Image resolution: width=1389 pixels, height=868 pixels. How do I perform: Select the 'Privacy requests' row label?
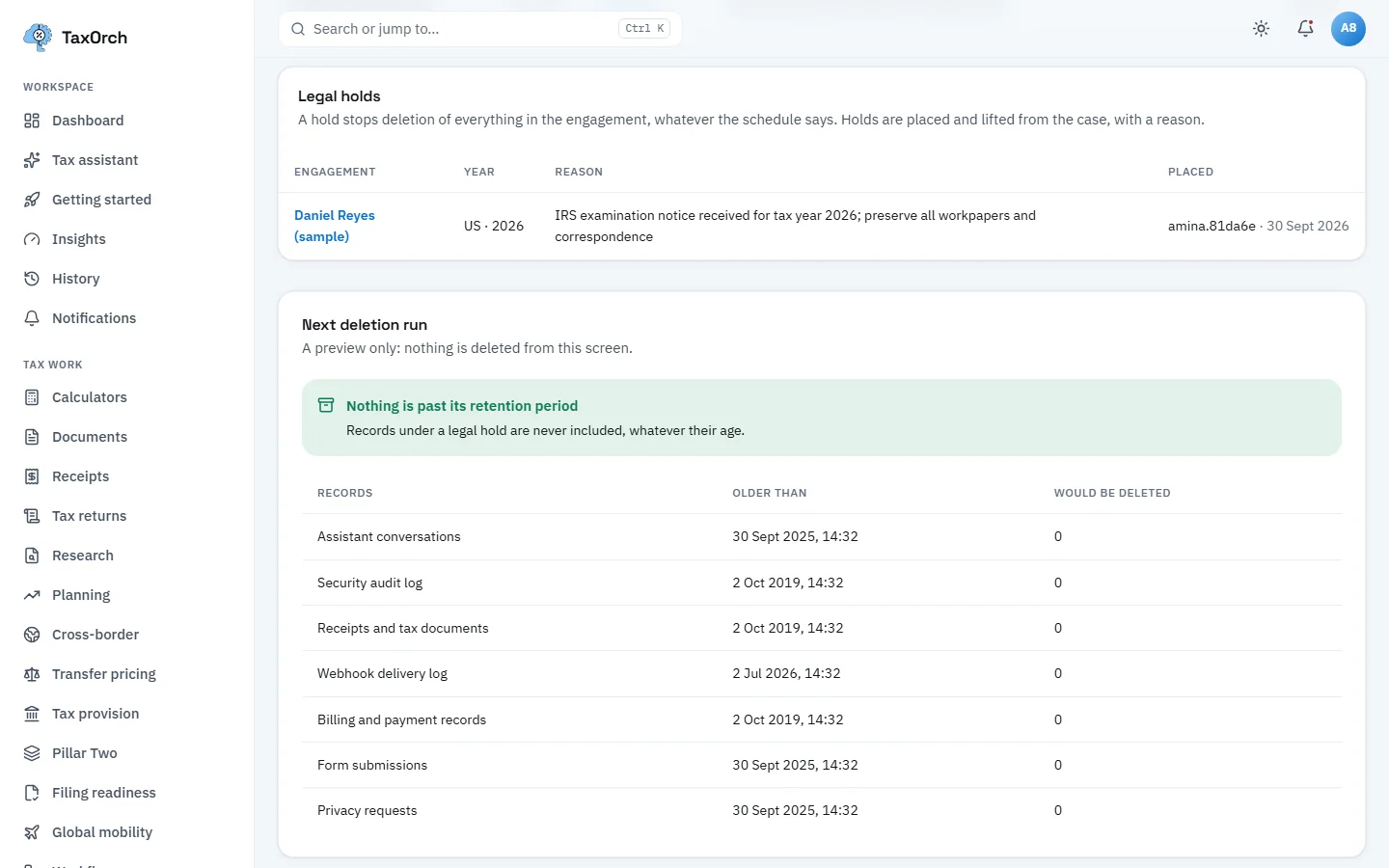point(367,810)
